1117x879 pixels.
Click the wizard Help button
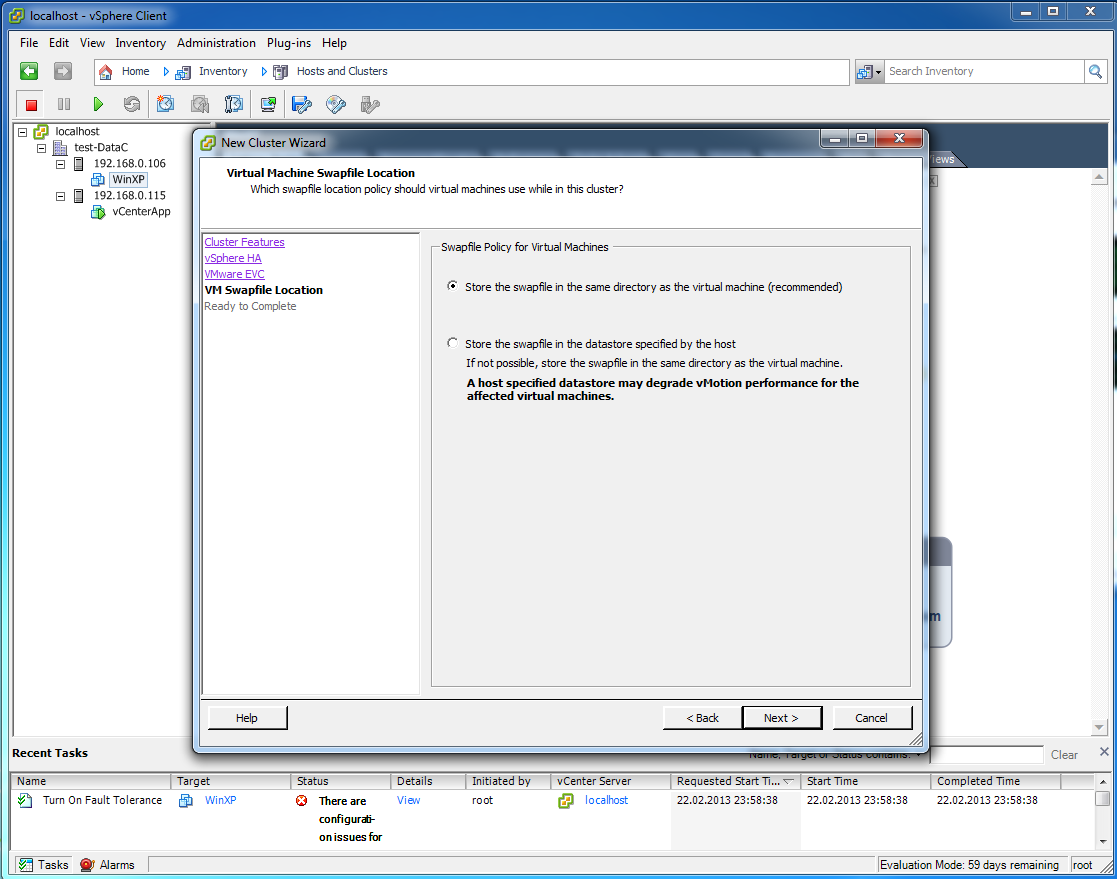(247, 718)
